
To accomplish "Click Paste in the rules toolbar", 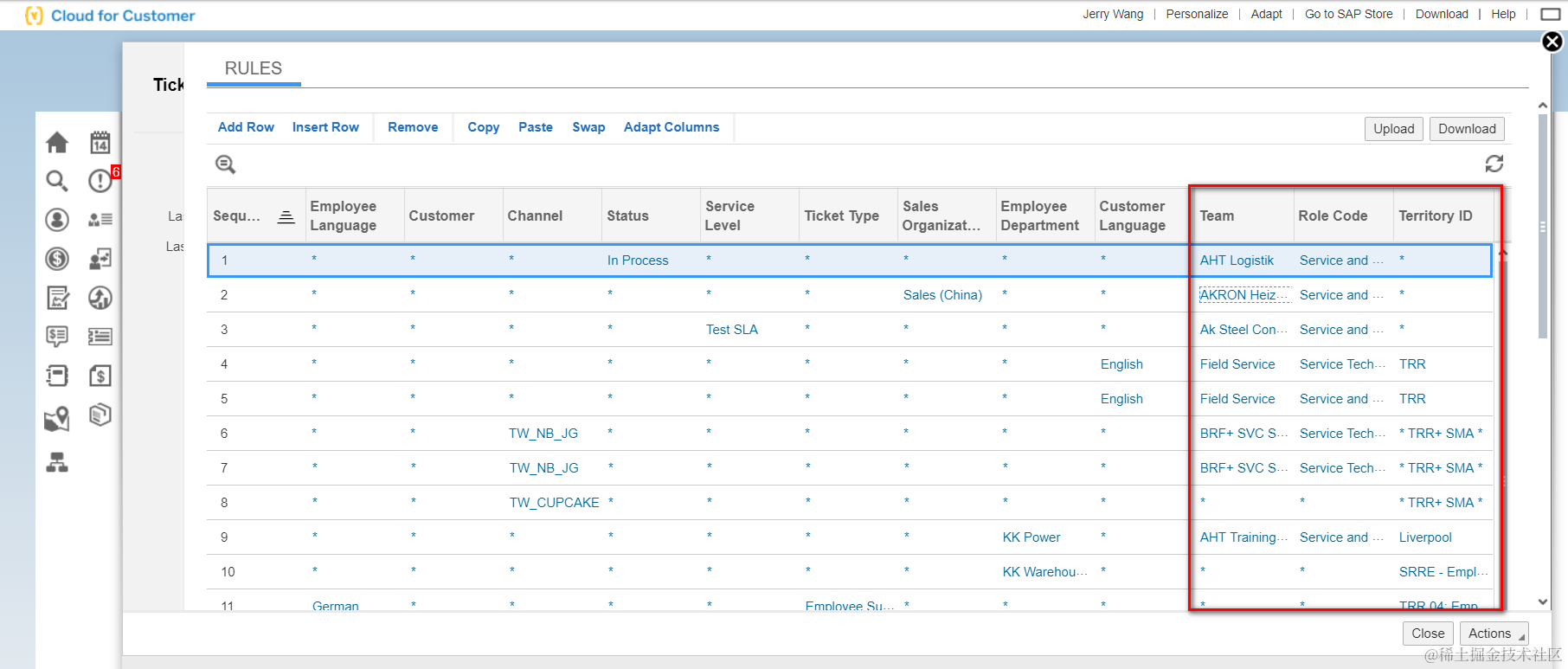I will click(536, 127).
